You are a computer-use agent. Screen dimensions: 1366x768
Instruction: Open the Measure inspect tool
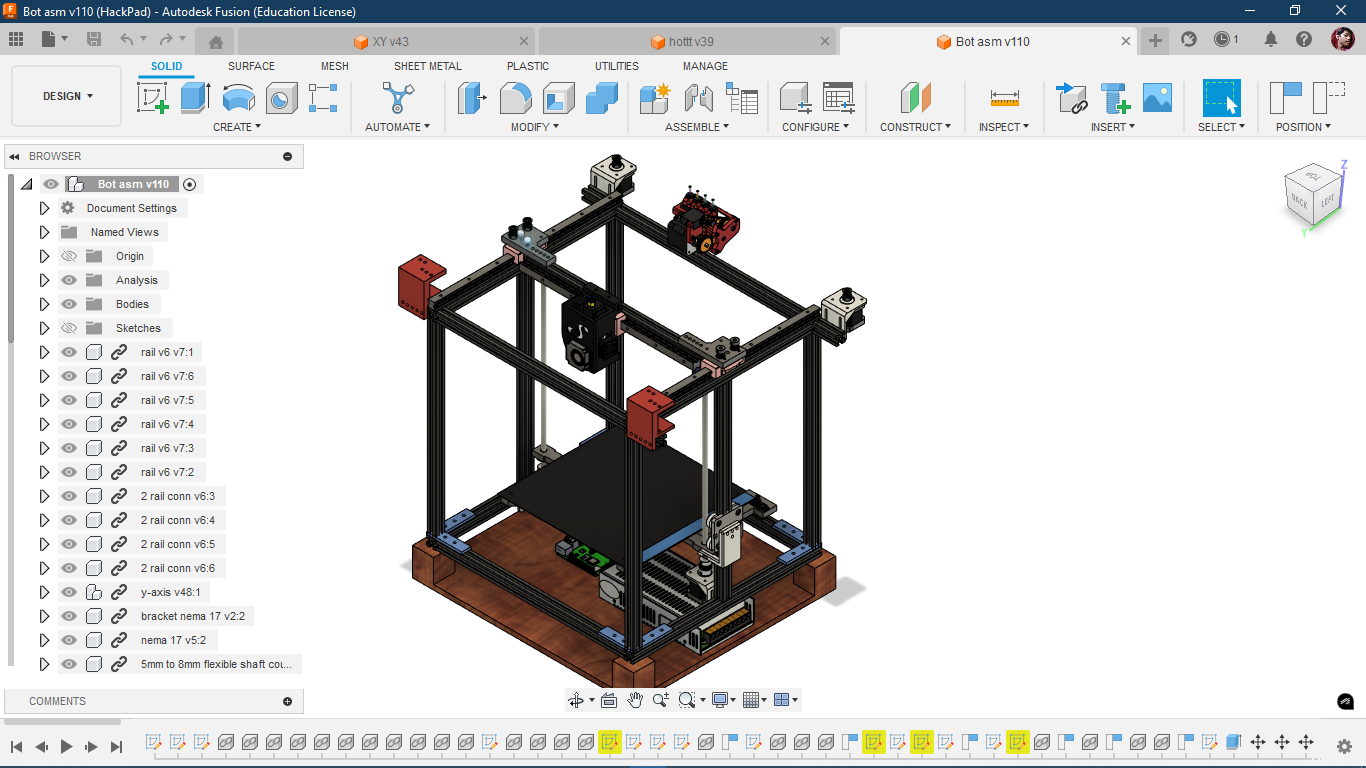[x=1003, y=98]
